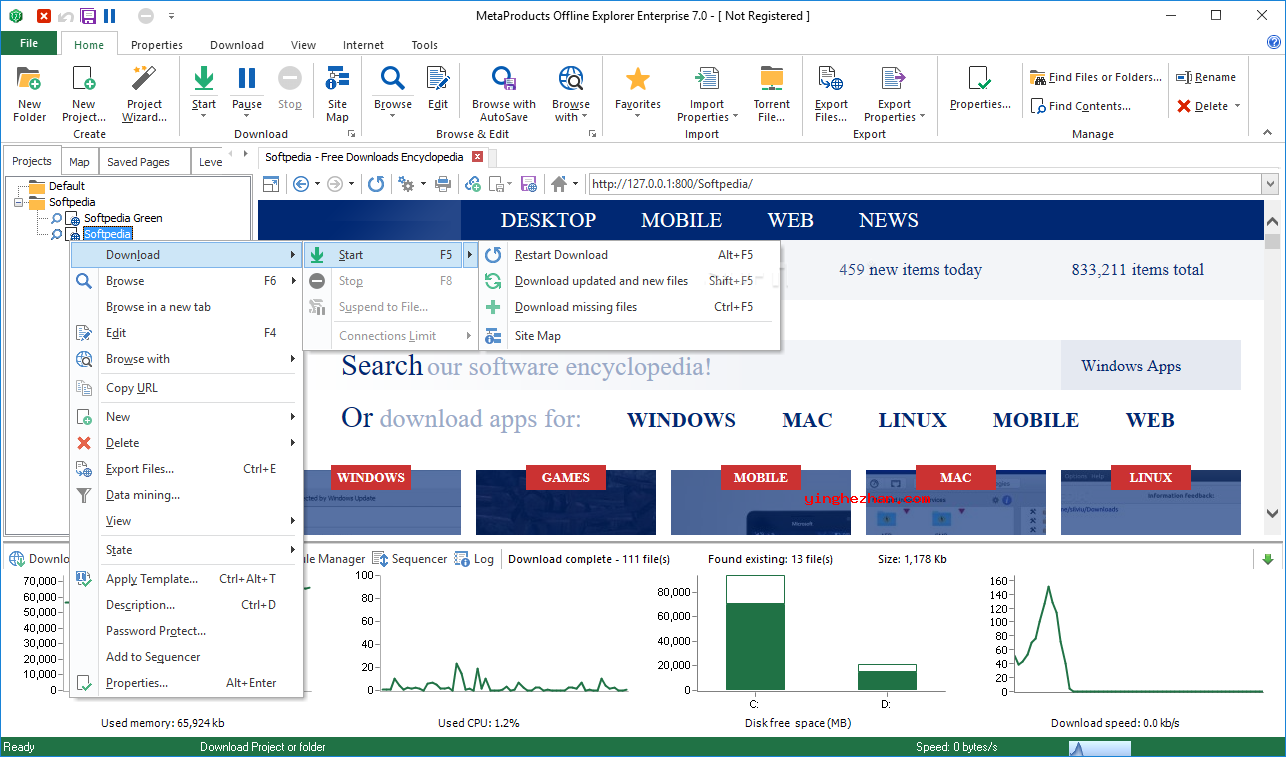Open Favorites star icon
The width and height of the screenshot is (1286, 757).
pyautogui.click(x=638, y=80)
